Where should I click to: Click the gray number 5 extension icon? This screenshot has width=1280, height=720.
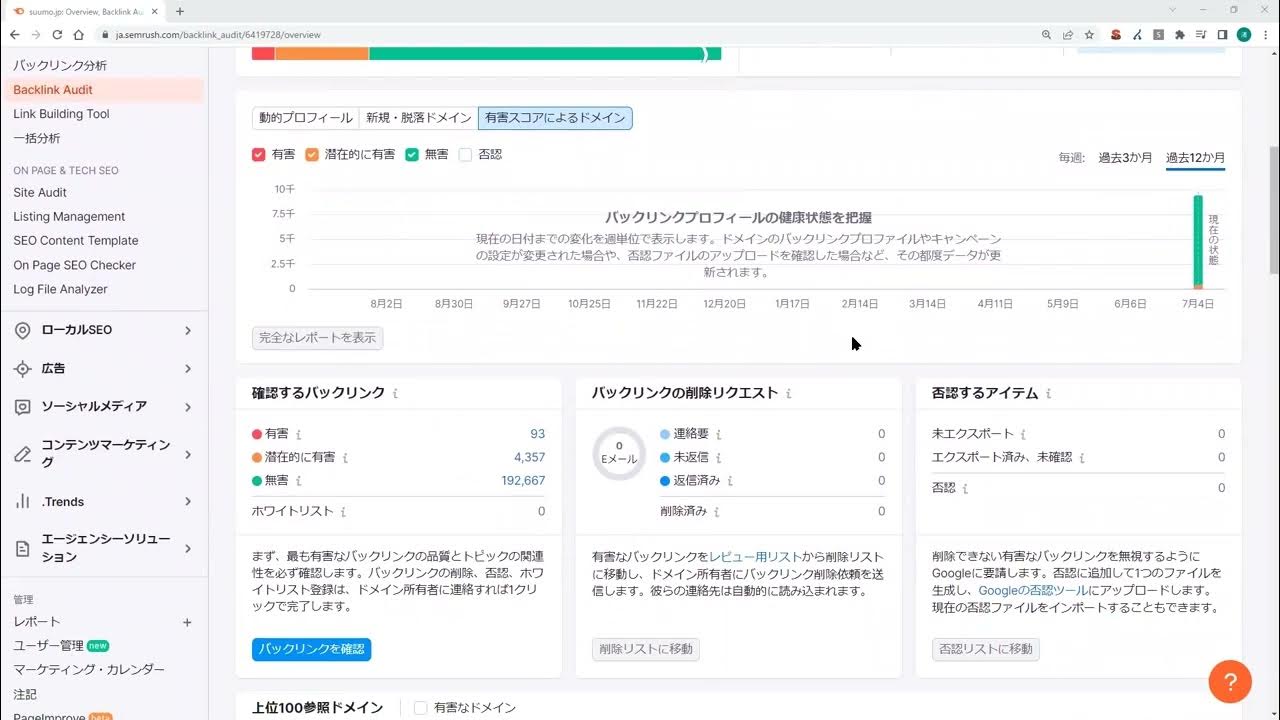click(x=1158, y=34)
